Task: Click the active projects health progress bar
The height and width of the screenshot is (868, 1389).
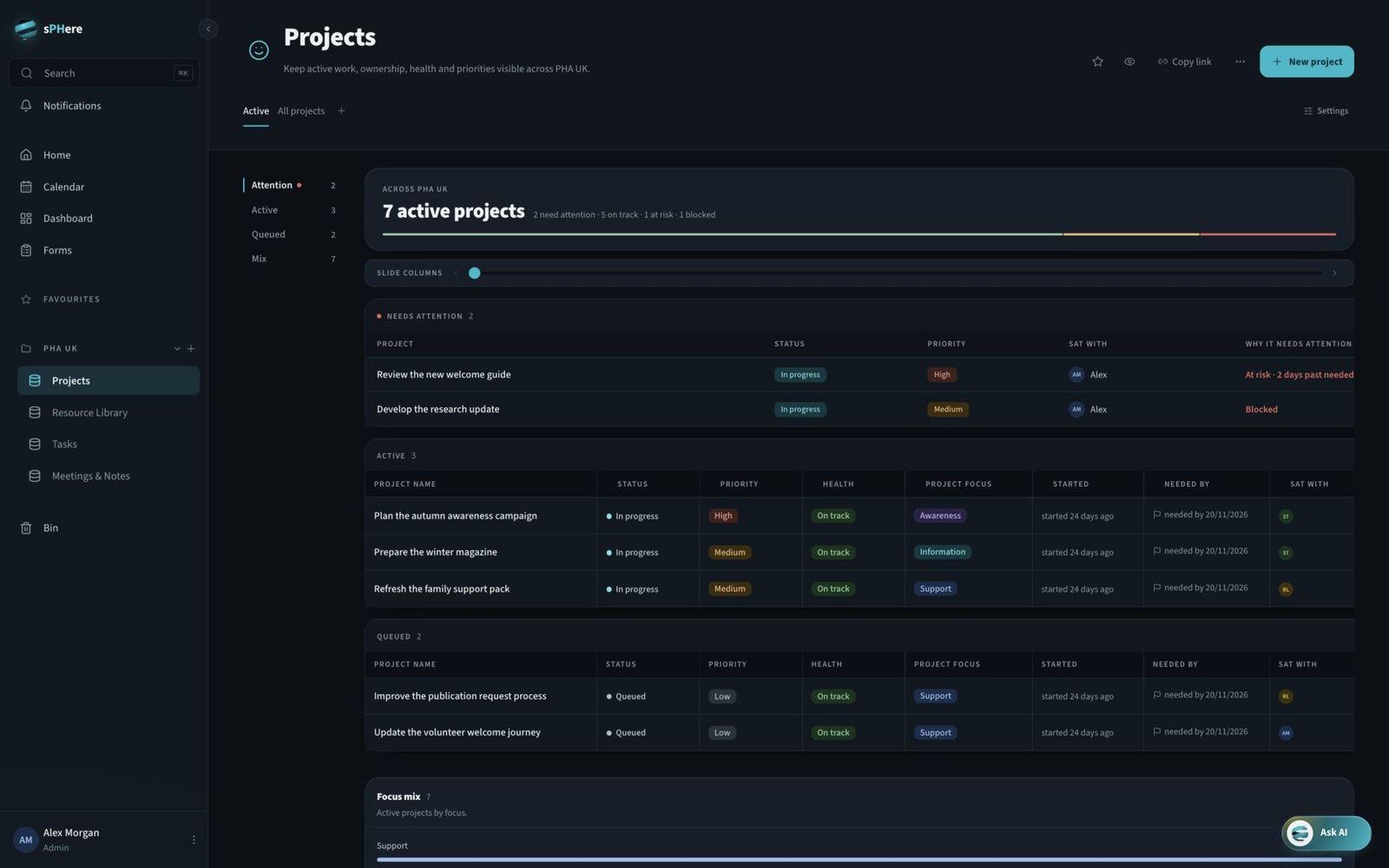Action: click(x=859, y=234)
